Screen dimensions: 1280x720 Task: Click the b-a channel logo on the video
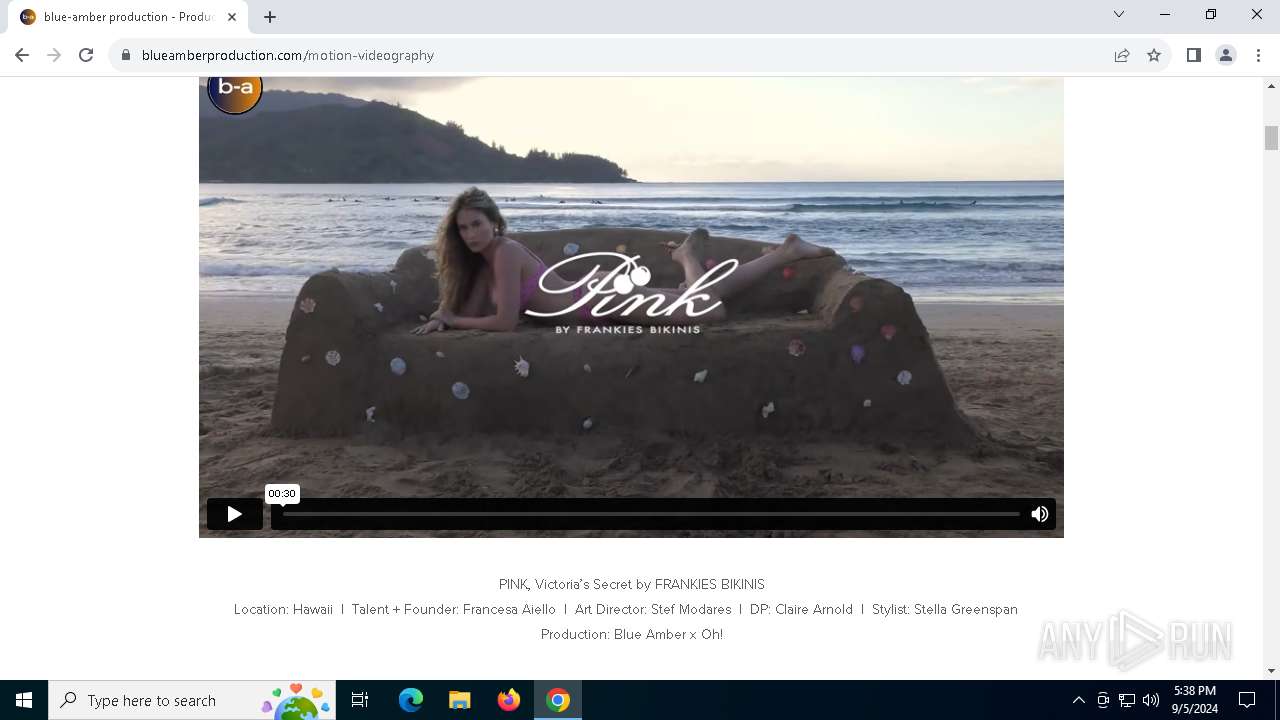(x=235, y=90)
